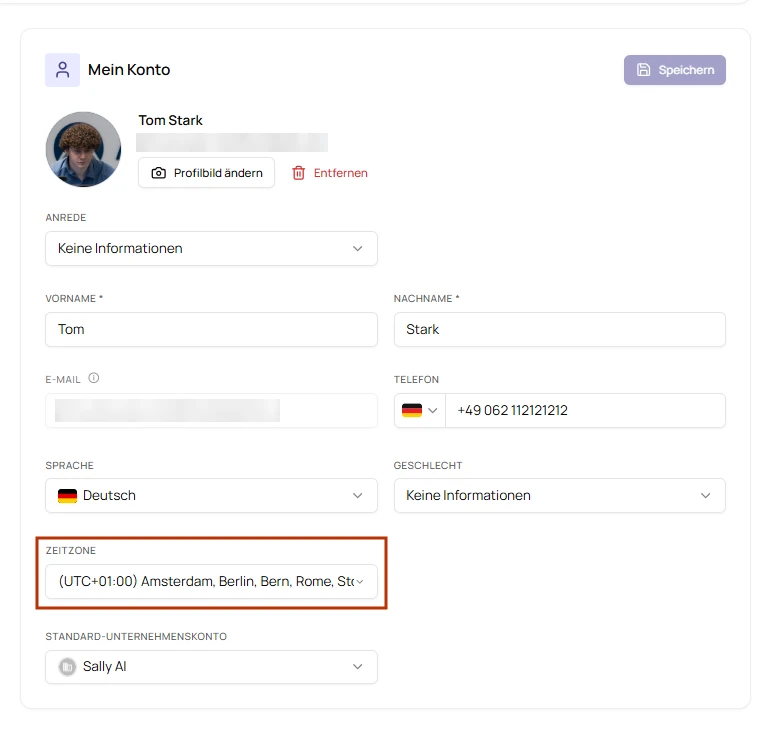Click the VORNAME label
Viewport: 769px width, 730px height.
74,298
